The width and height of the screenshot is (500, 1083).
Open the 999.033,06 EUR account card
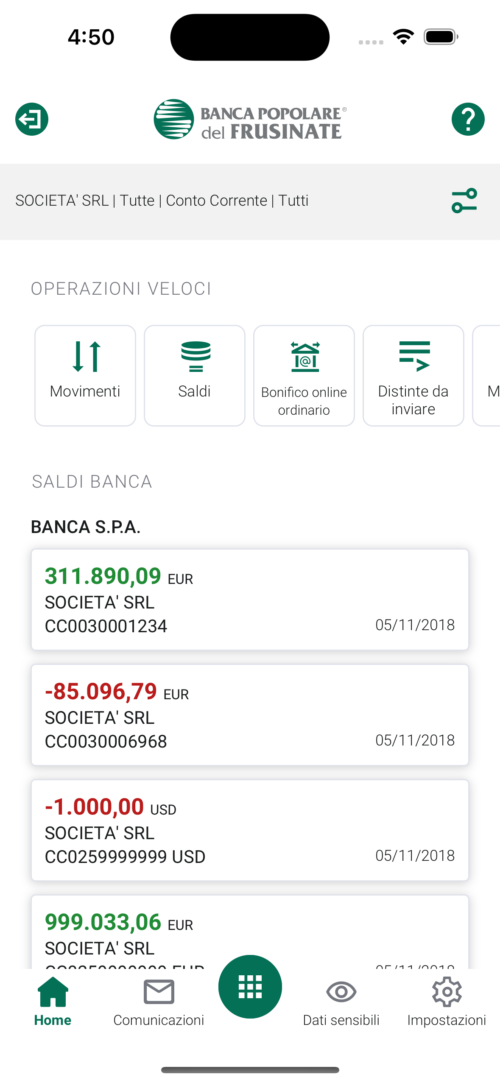pos(250,932)
